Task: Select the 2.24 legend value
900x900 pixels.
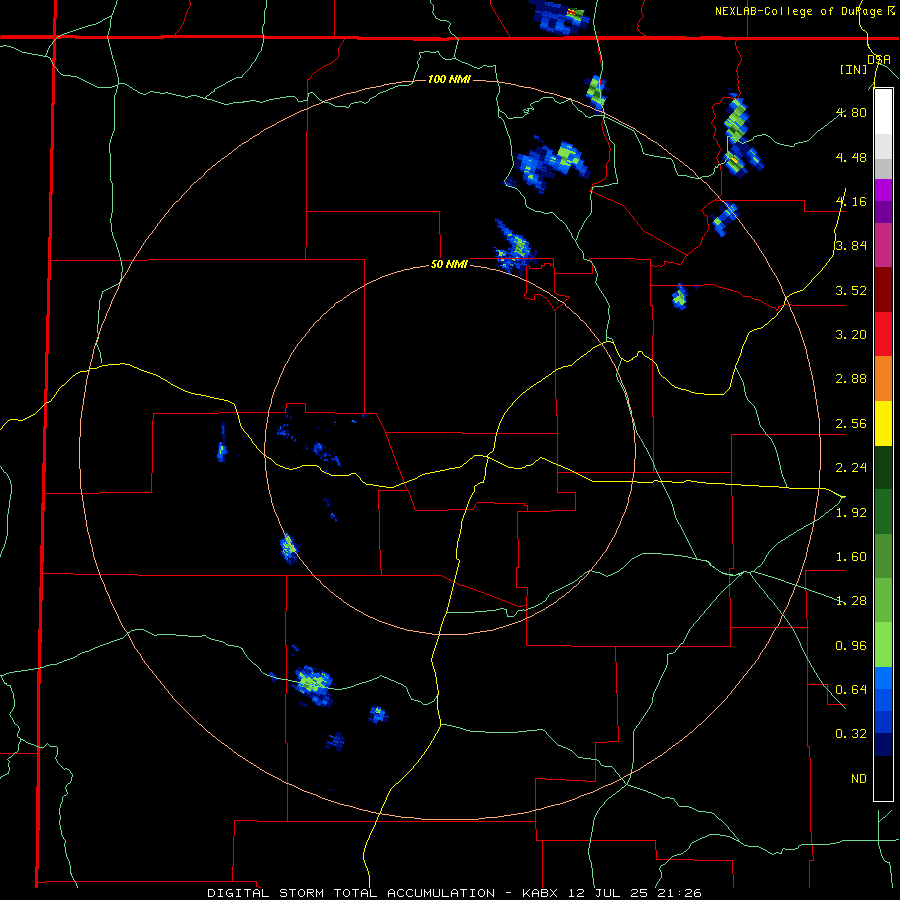Action: pyautogui.click(x=851, y=468)
